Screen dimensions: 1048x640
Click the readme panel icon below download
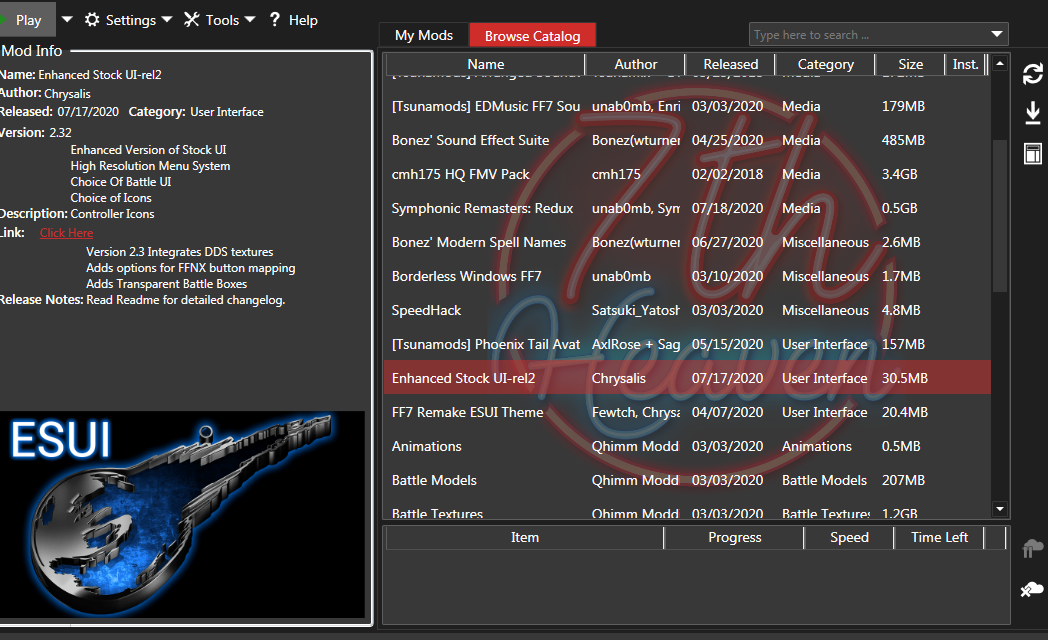coord(1033,154)
